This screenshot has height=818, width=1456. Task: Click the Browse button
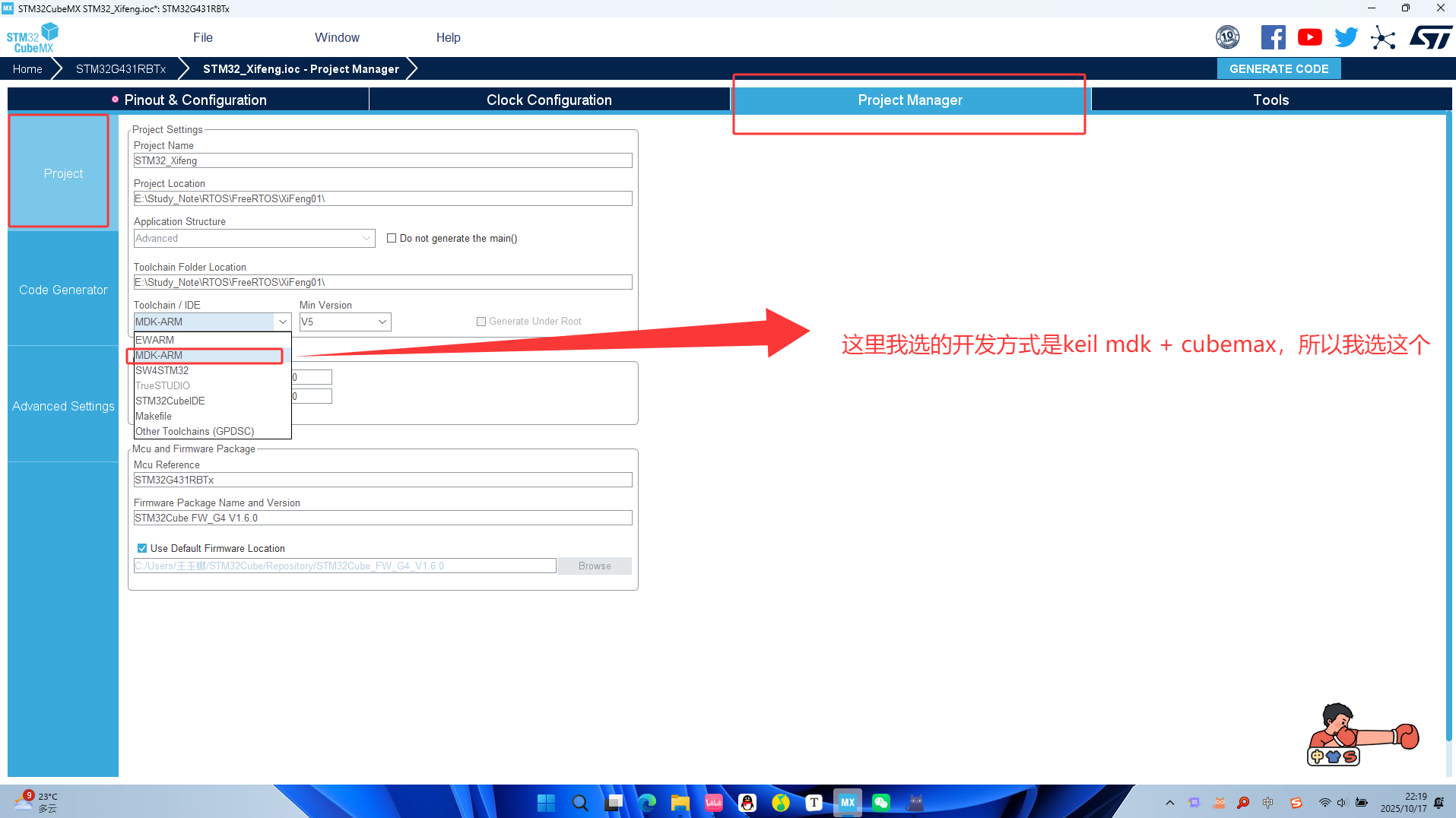coord(595,566)
